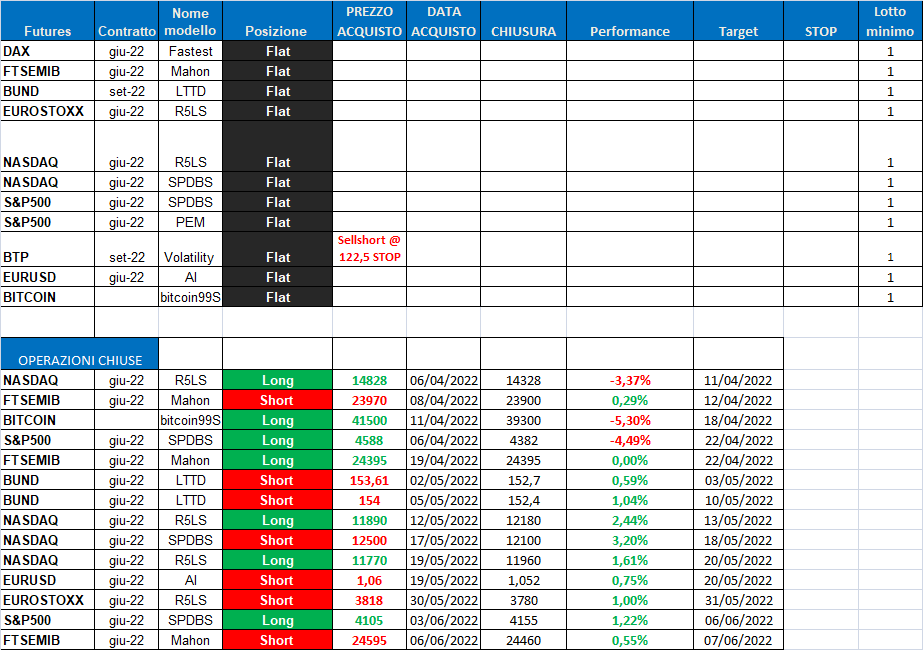Select the 30/05/2022 purchase date
923x650 pixels.
[x=444, y=601]
